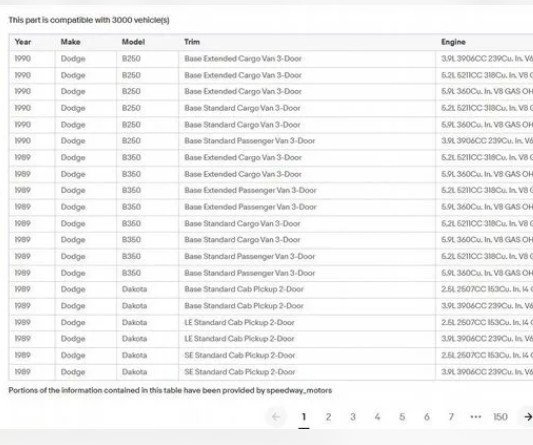Click the Model column header

[133, 42]
